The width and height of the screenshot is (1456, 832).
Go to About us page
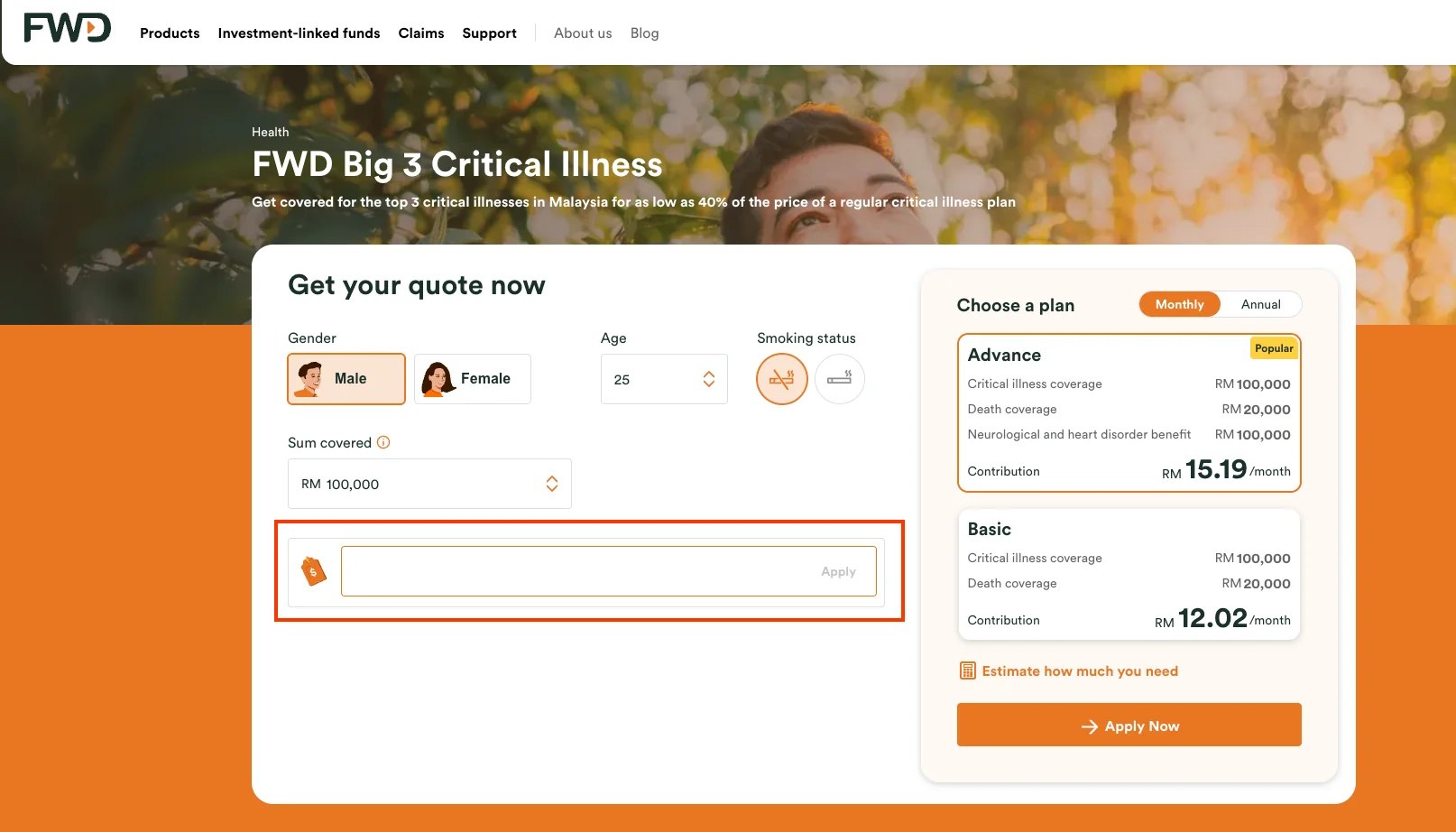(583, 33)
